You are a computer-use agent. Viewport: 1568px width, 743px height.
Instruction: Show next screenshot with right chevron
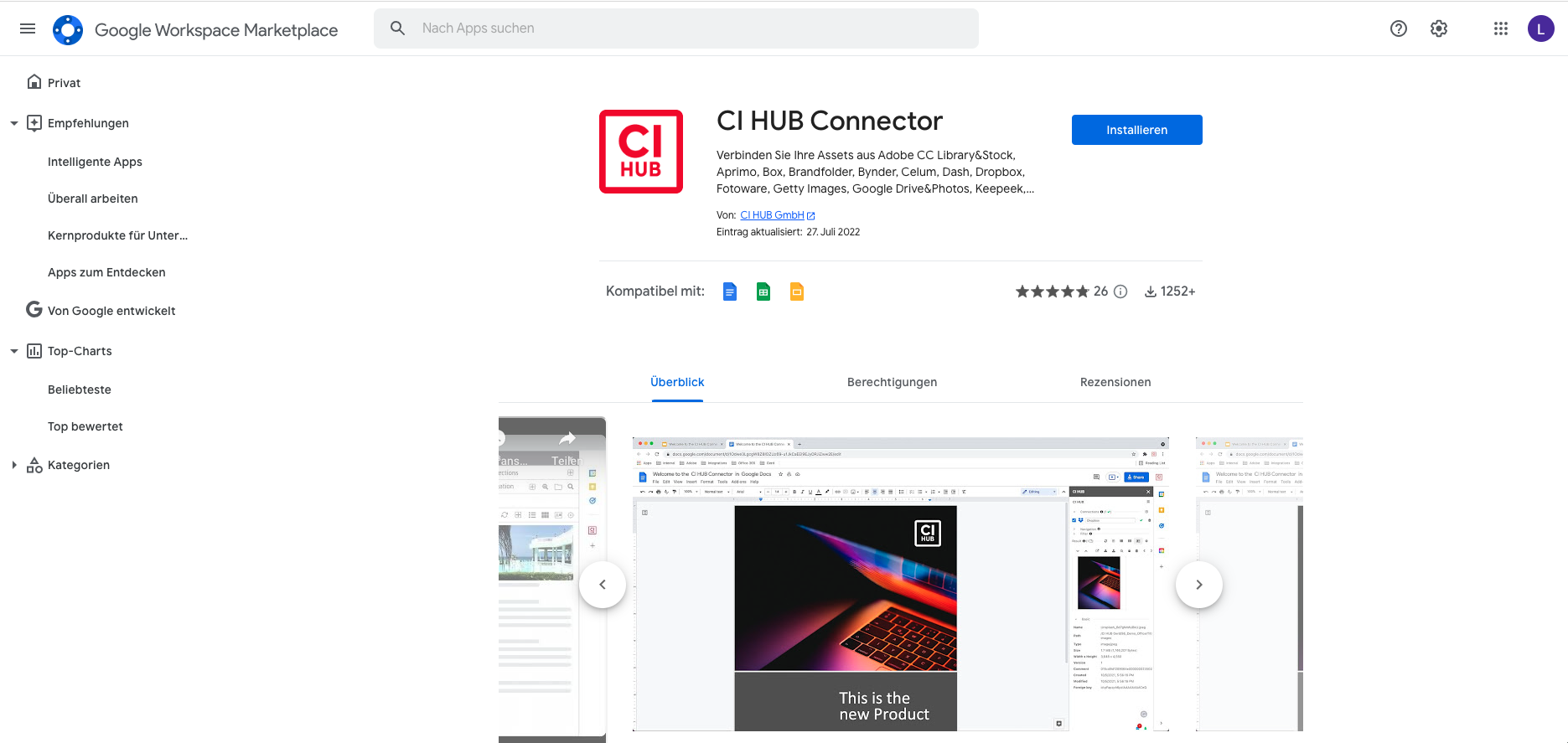coord(1199,585)
